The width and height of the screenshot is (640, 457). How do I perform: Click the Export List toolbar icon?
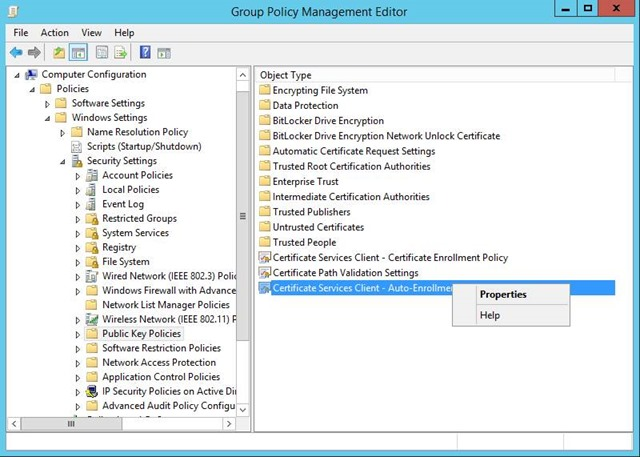pyautogui.click(x=120, y=53)
